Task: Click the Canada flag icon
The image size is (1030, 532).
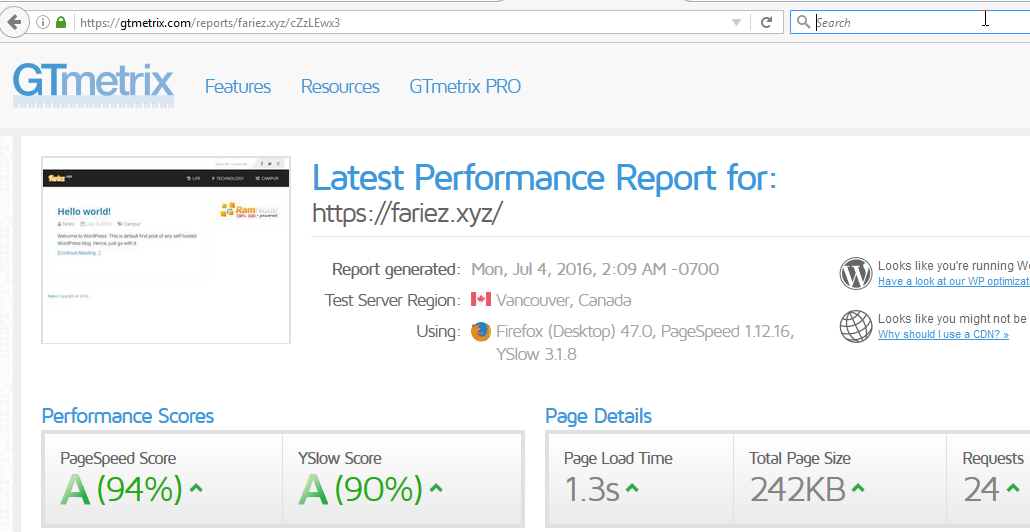Action: coord(481,299)
